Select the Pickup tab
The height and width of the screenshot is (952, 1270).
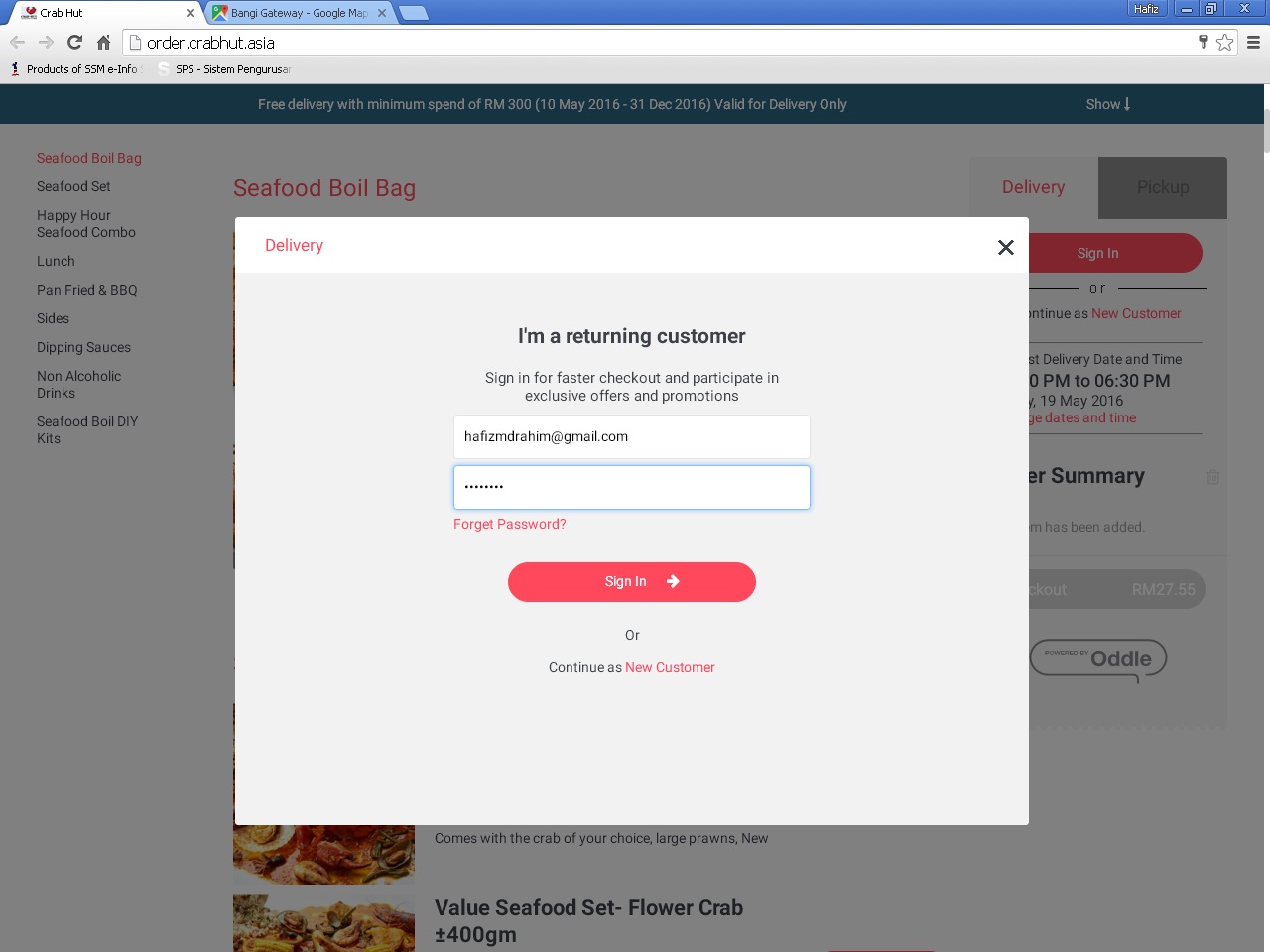[1163, 187]
